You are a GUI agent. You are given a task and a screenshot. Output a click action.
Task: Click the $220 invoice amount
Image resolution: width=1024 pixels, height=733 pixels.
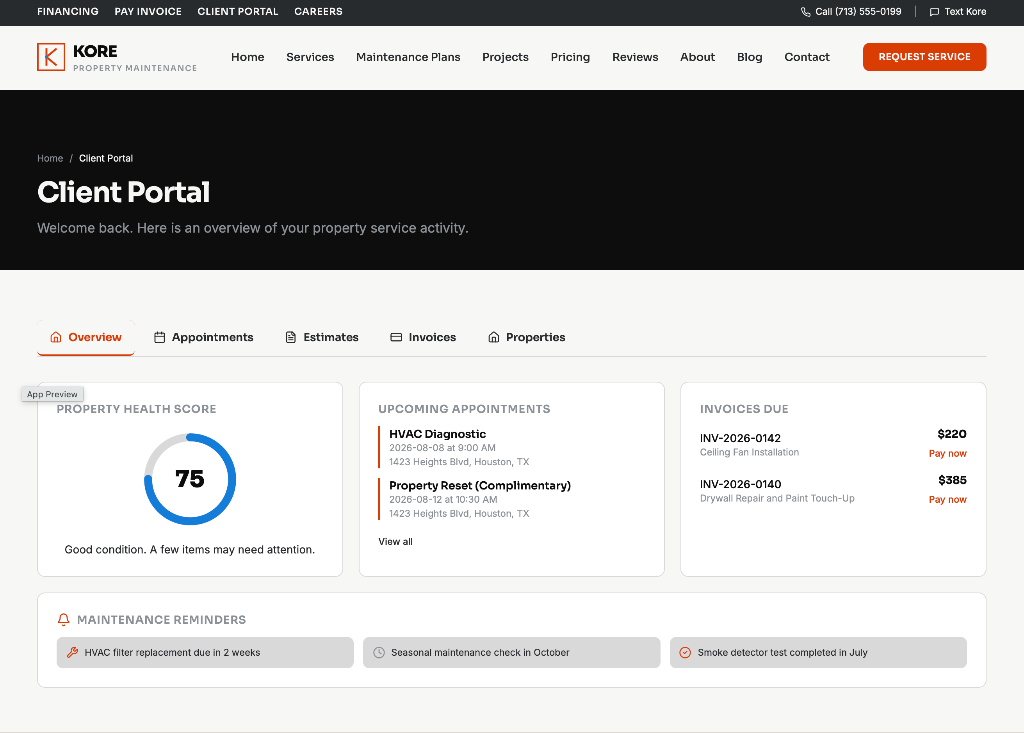952,434
